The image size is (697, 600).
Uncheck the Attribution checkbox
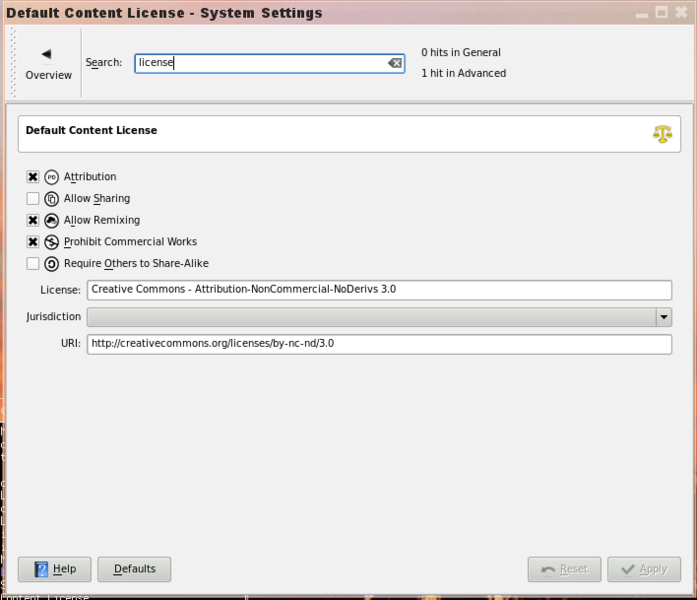pyautogui.click(x=32, y=177)
